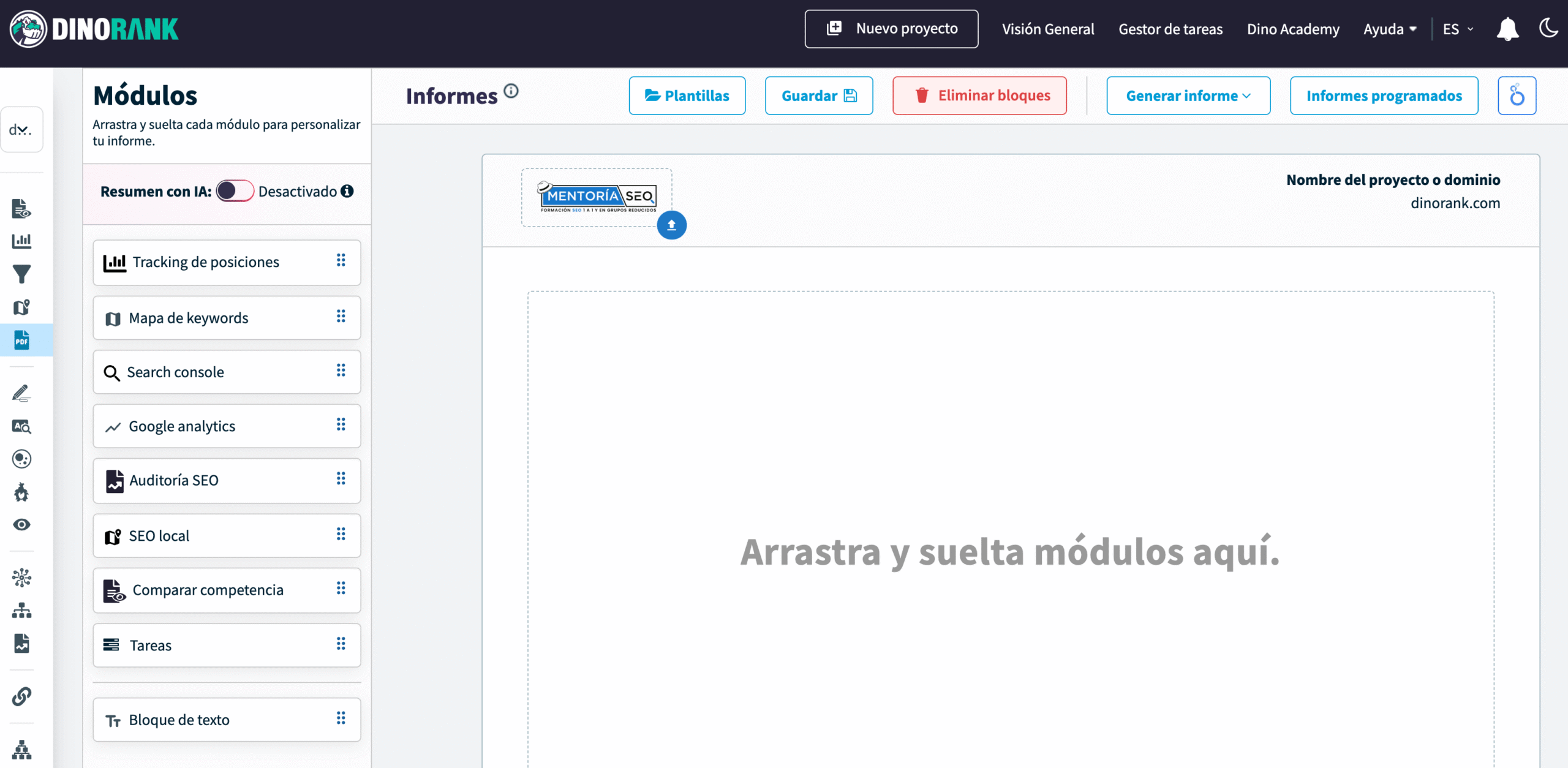Toggle dark mode with the moon icon
Viewport: 1568px width, 768px height.
point(1548,28)
